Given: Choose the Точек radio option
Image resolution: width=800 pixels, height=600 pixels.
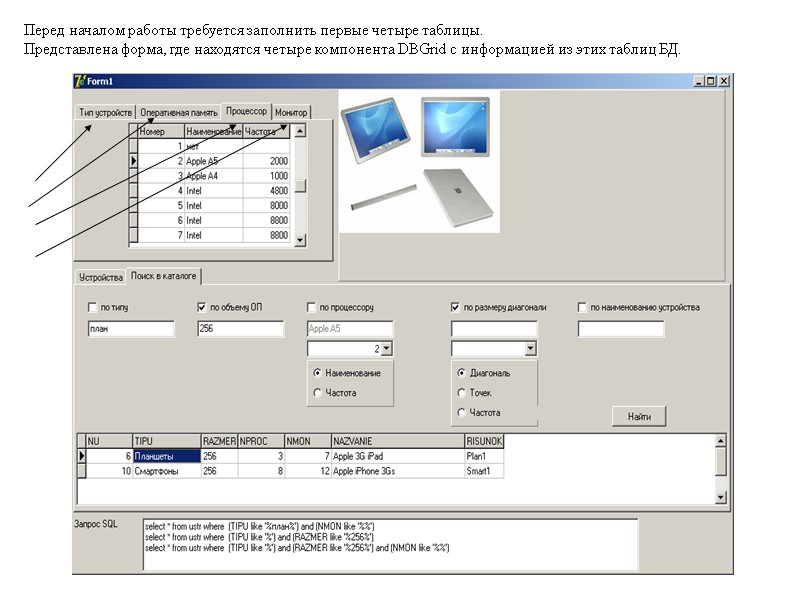Looking at the screenshot, I should pyautogui.click(x=462, y=393).
